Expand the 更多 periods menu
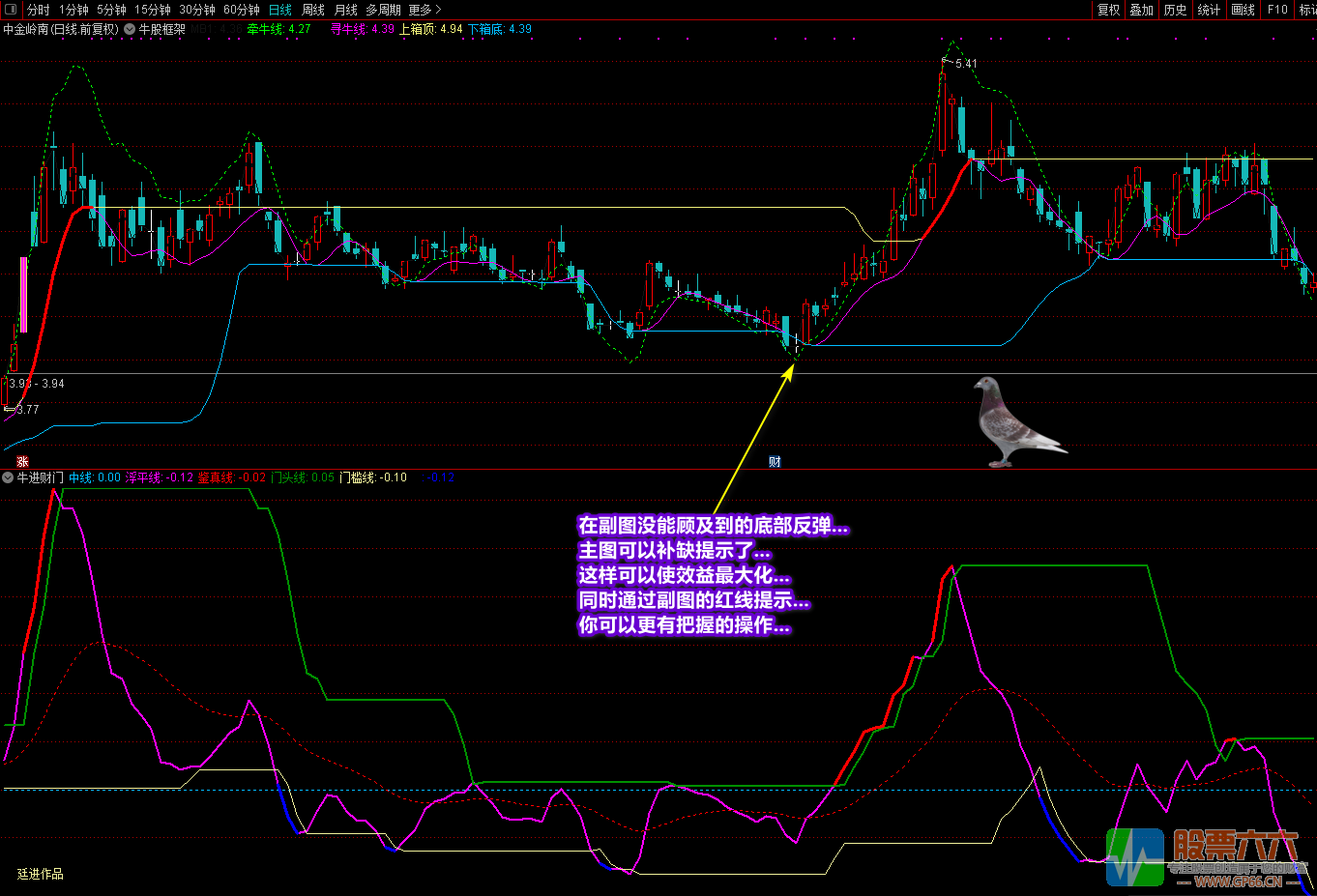The width and height of the screenshot is (1317, 896). [424, 10]
